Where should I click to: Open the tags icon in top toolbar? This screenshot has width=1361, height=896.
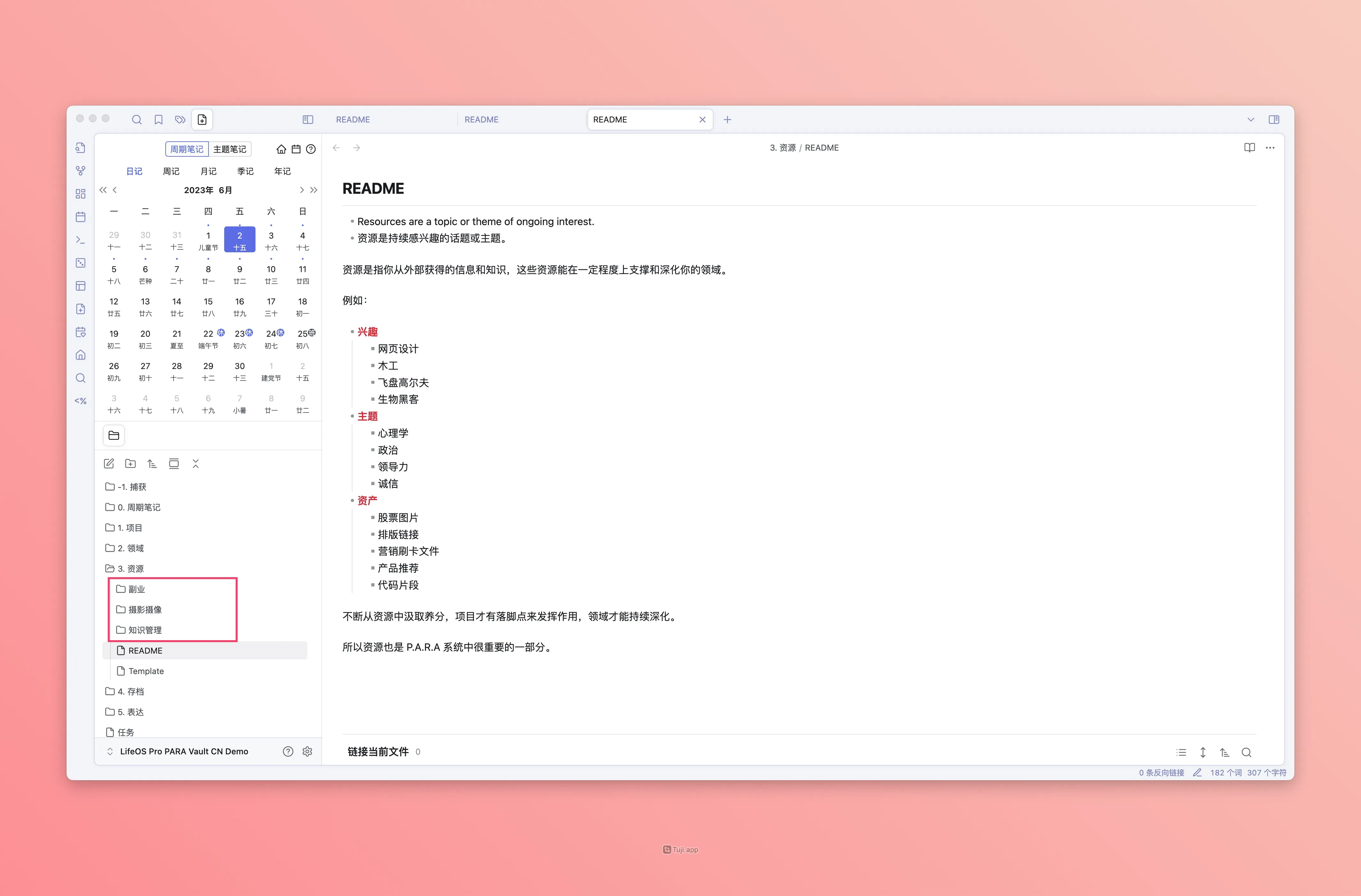pyautogui.click(x=180, y=120)
